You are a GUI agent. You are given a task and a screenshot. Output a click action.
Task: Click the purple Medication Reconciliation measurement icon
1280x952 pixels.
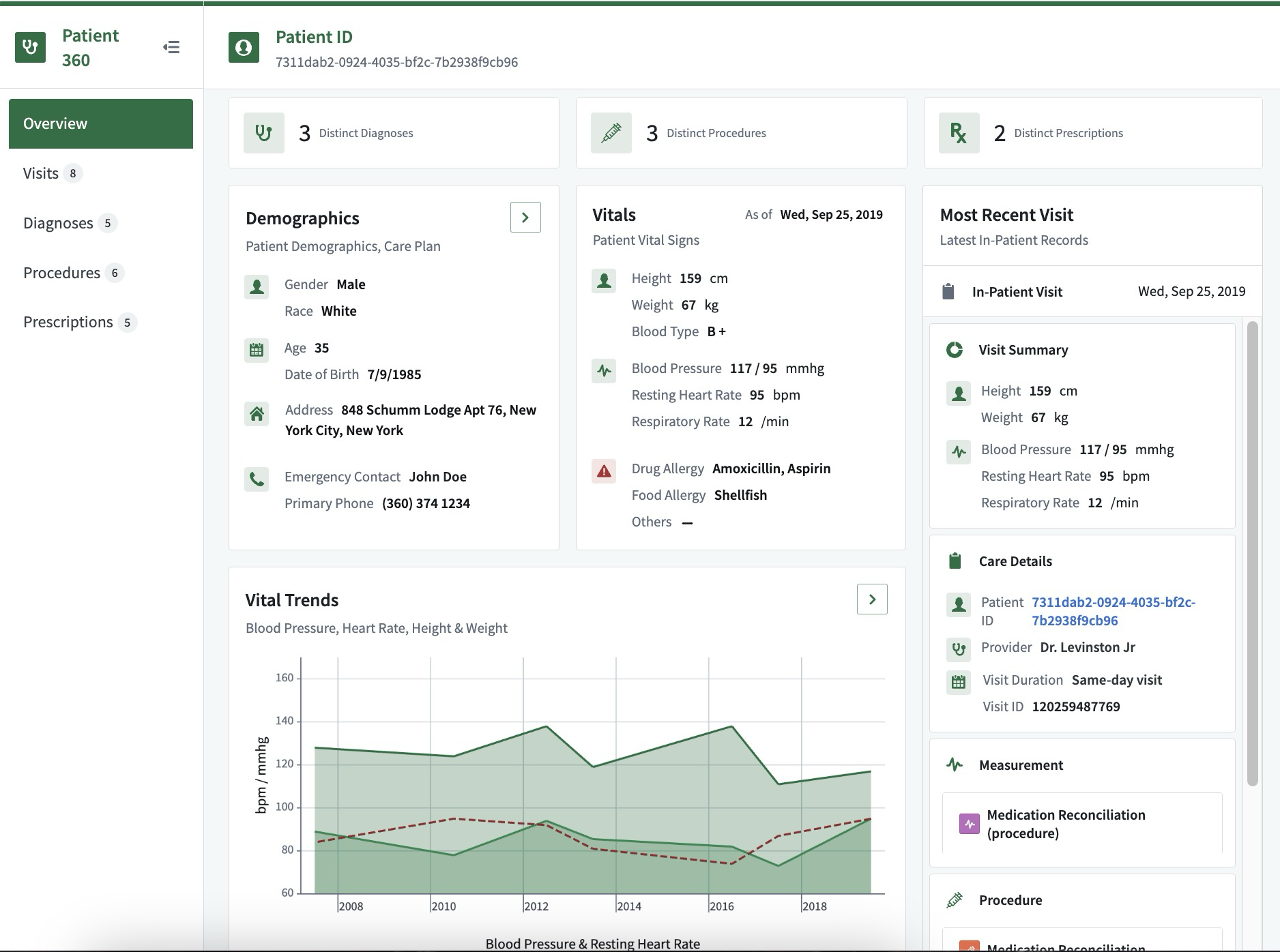click(969, 824)
